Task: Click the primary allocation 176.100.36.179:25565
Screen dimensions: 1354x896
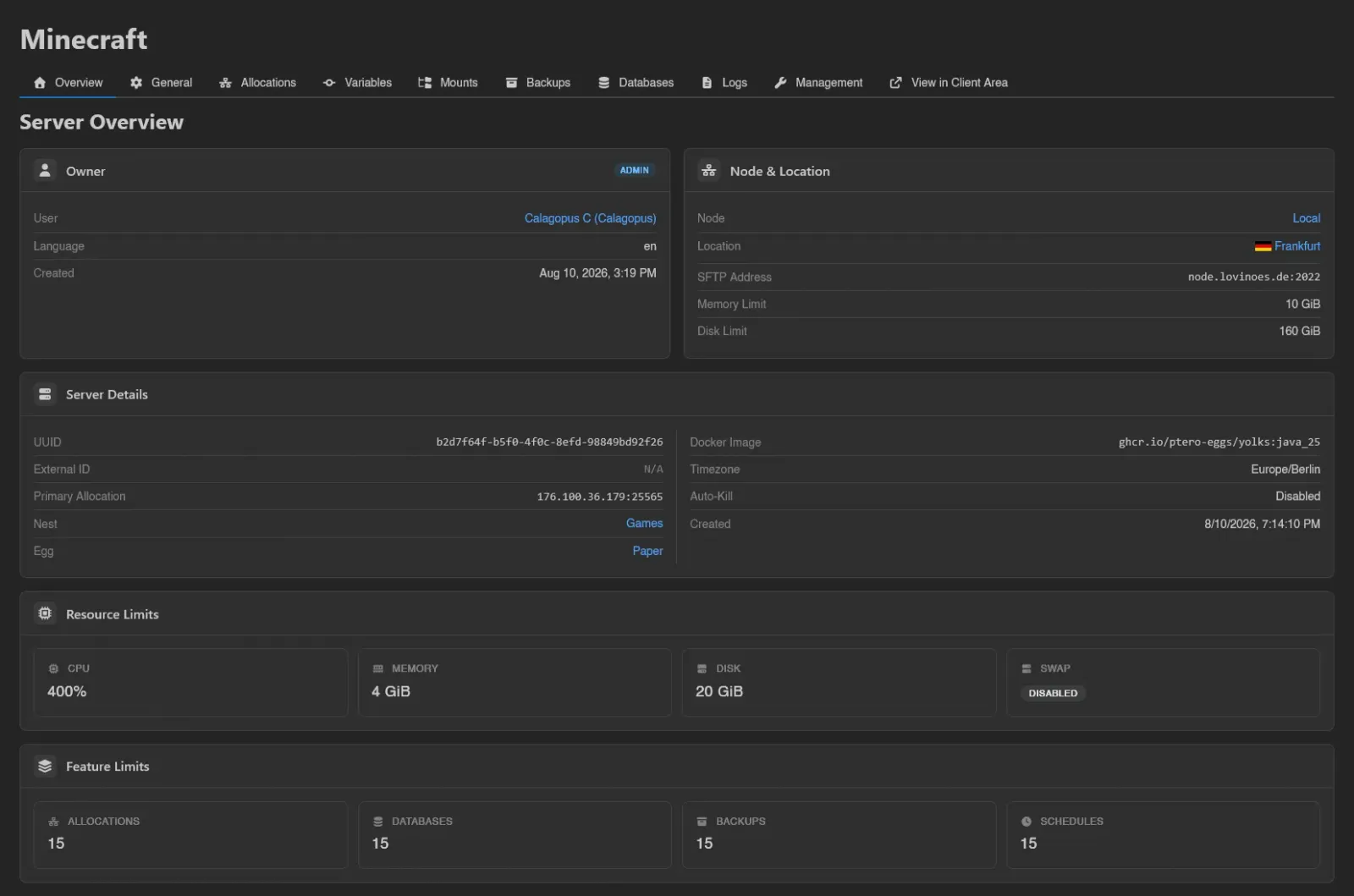Action: 599,497
